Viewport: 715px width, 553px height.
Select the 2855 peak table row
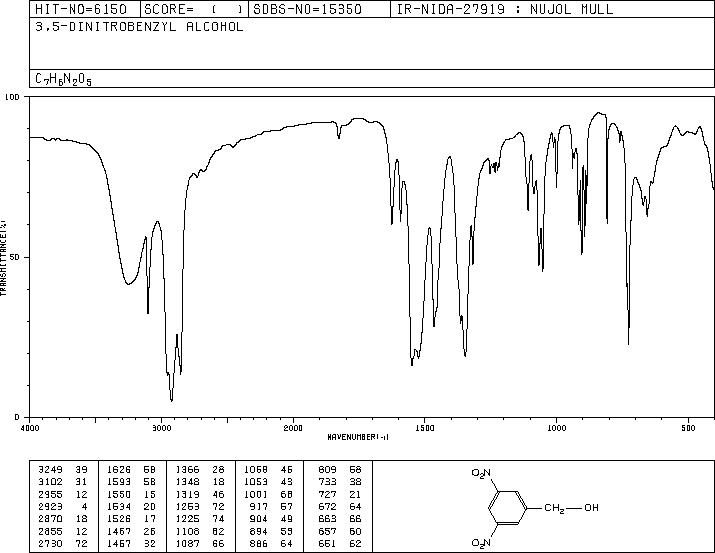tap(63, 531)
